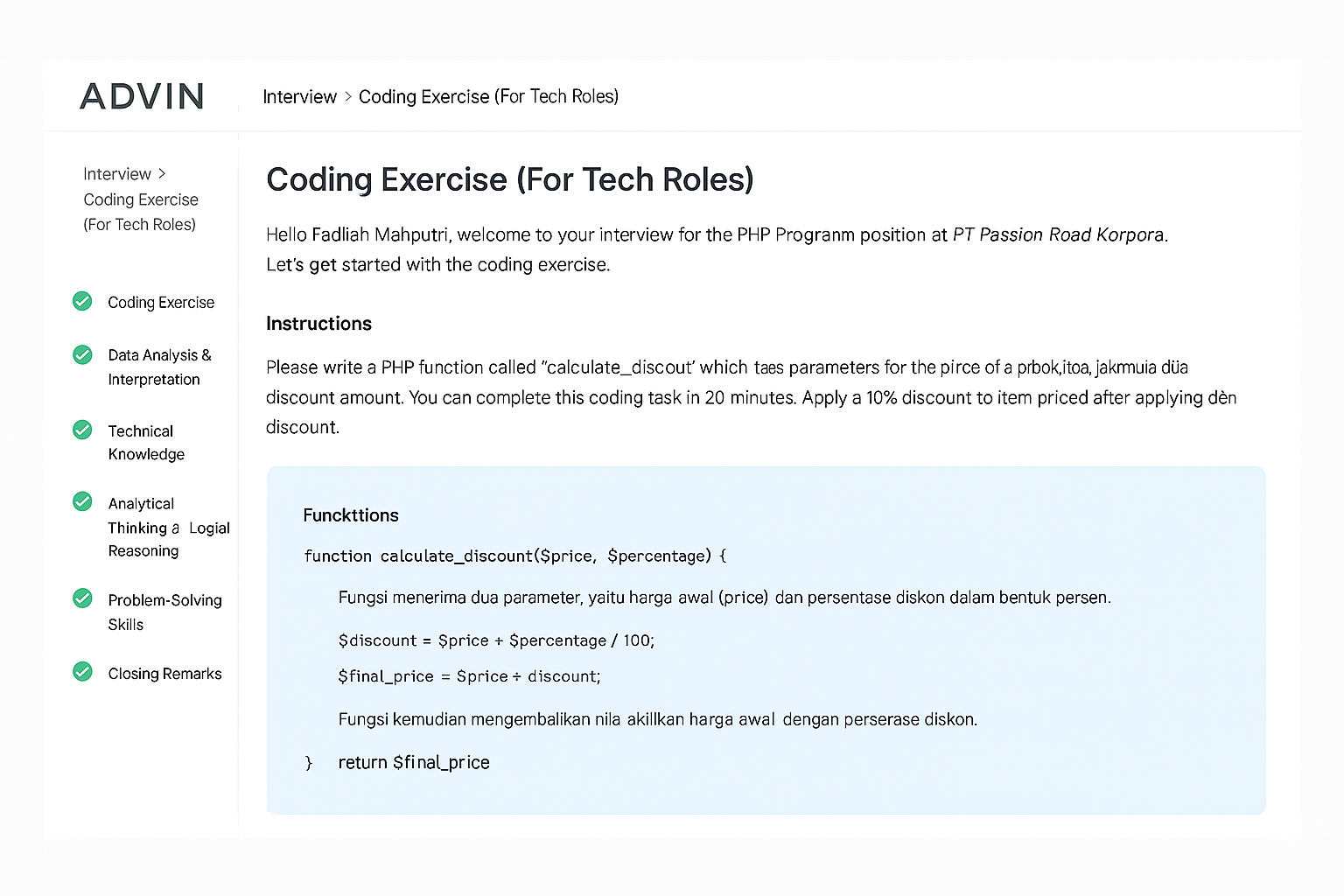
Task: Click green checkmark beside Coding Exercise
Action: (x=82, y=301)
